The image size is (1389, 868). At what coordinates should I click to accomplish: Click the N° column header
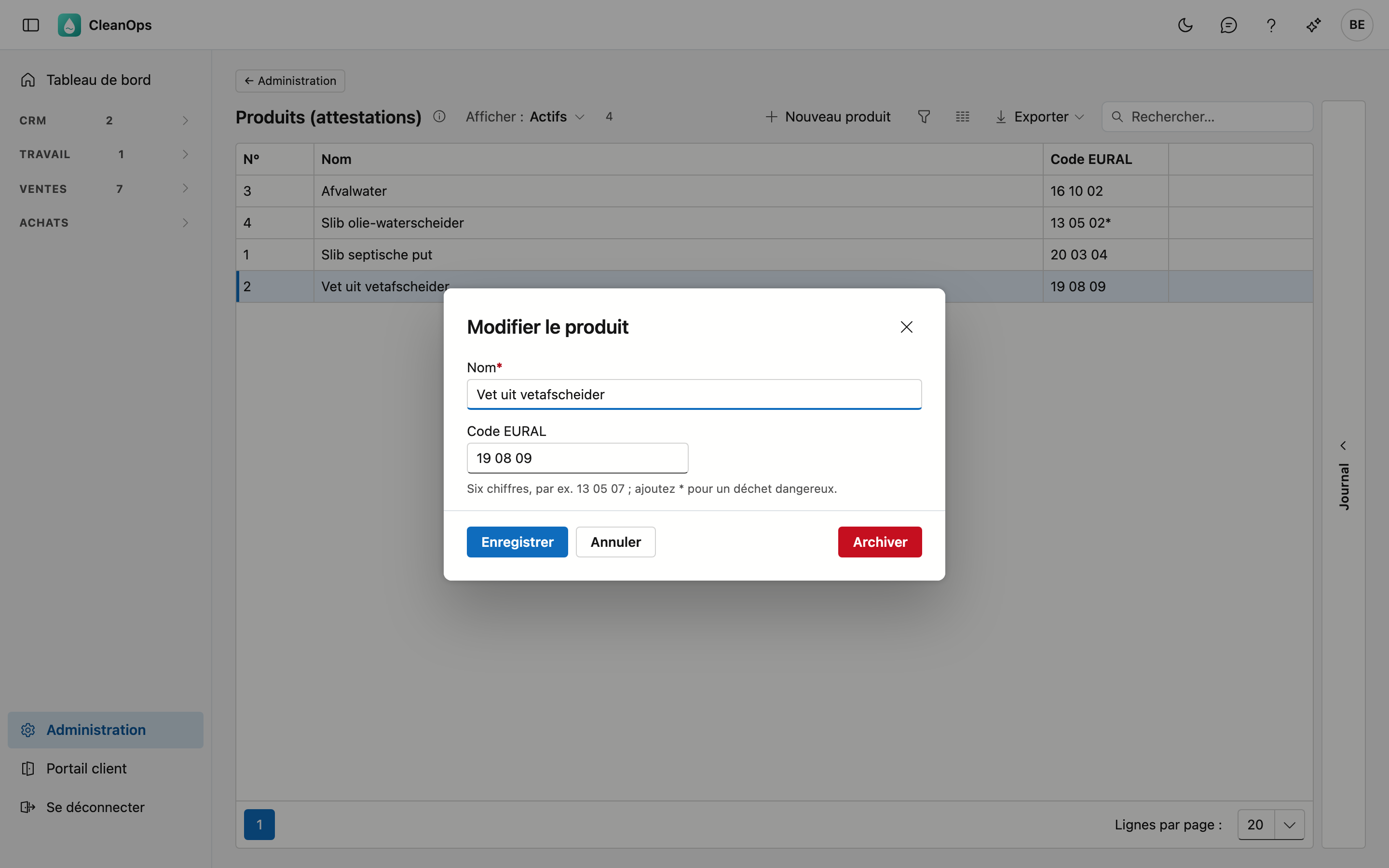pyautogui.click(x=275, y=160)
